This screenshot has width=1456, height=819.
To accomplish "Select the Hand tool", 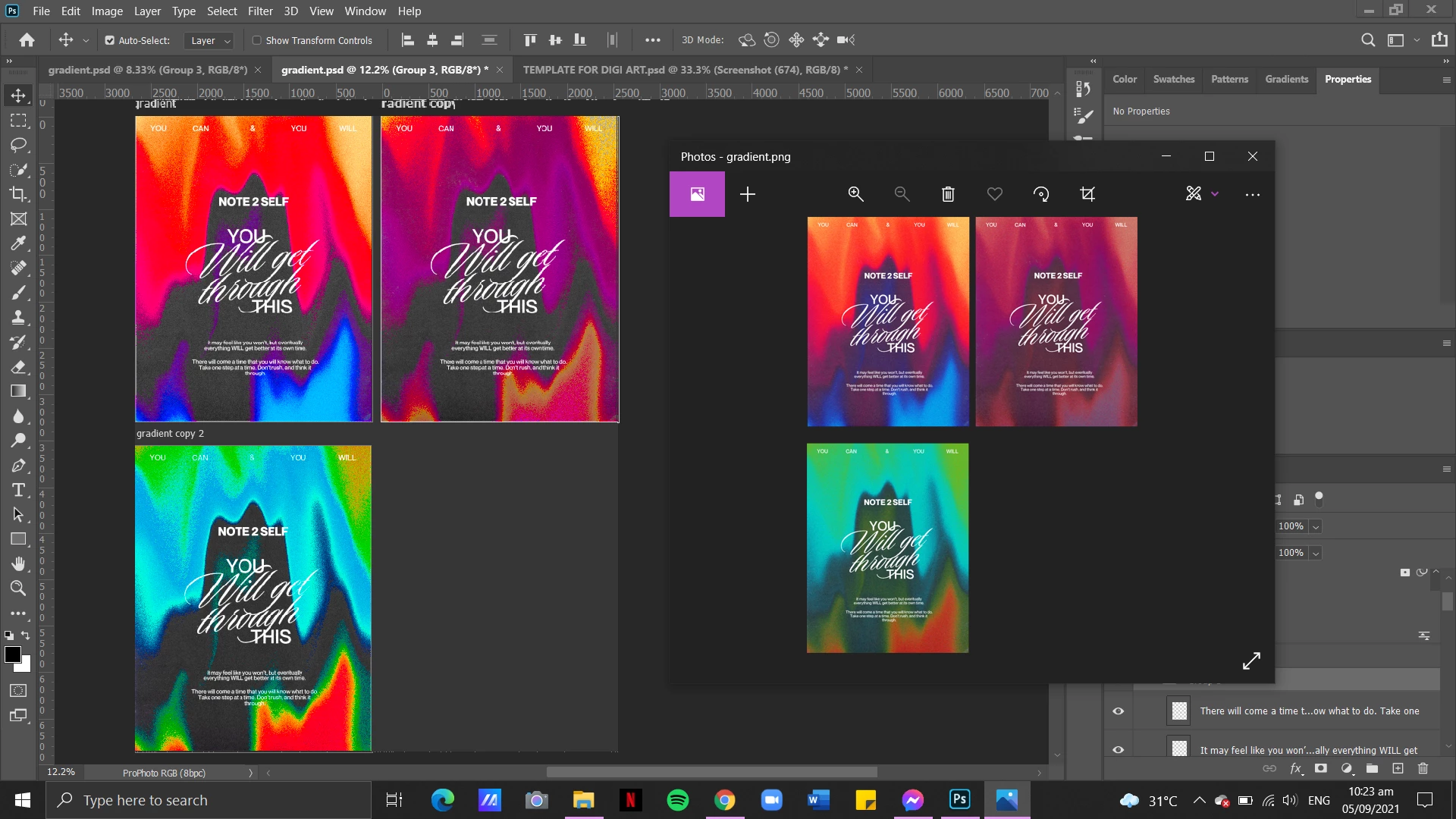I will pyautogui.click(x=18, y=563).
